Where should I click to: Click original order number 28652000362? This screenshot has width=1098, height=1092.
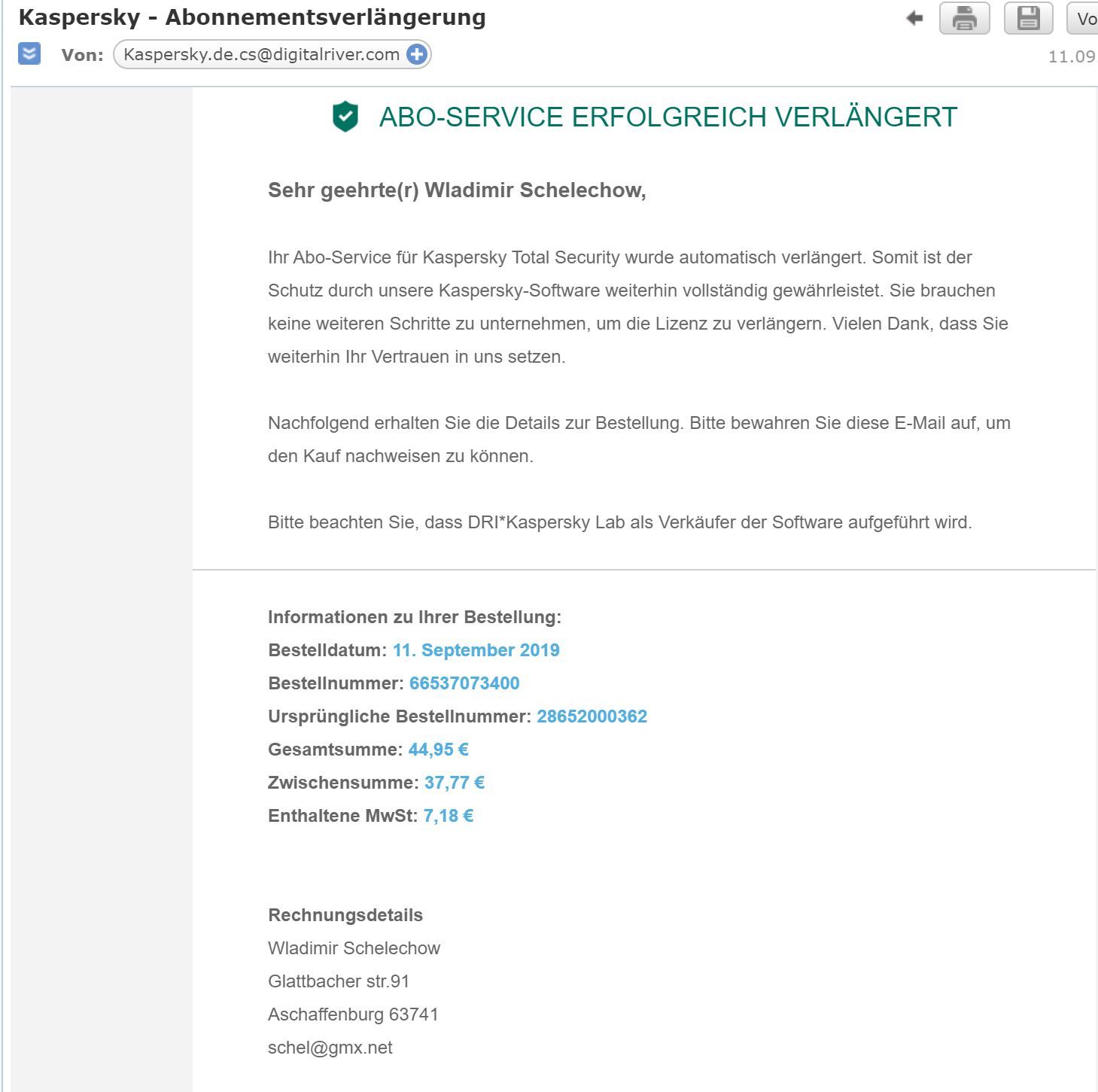pos(592,716)
